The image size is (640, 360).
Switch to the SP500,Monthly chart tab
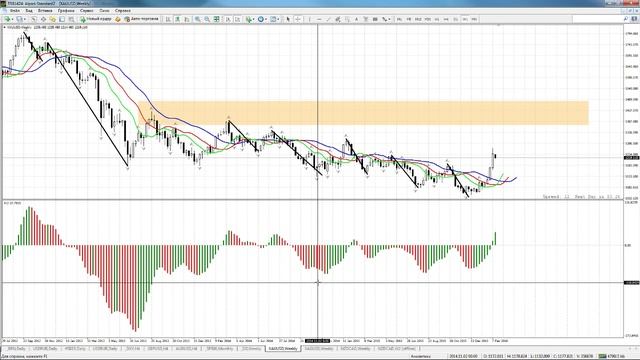221,349
